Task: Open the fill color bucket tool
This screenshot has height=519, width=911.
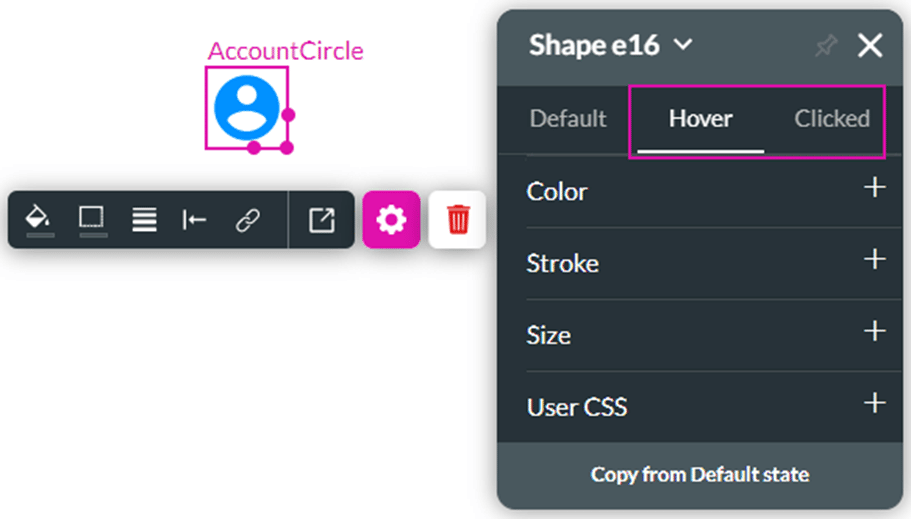Action: [38, 219]
